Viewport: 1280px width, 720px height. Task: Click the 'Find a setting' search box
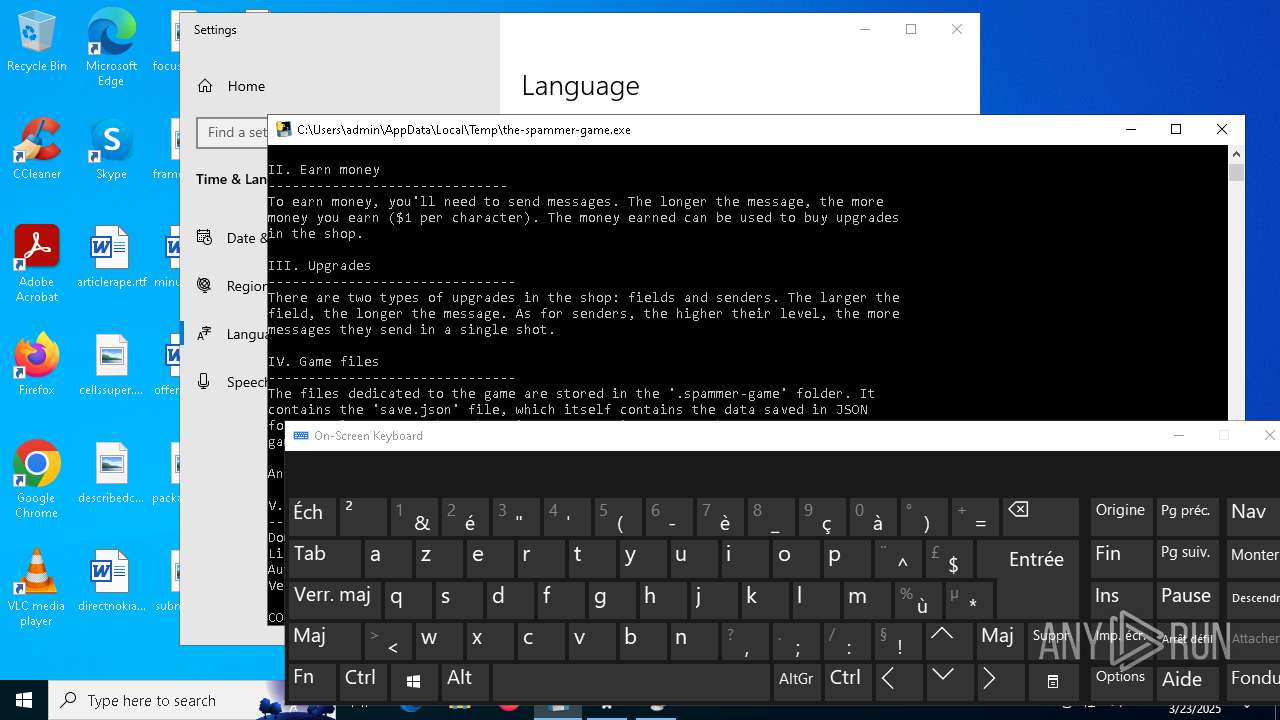coord(232,132)
